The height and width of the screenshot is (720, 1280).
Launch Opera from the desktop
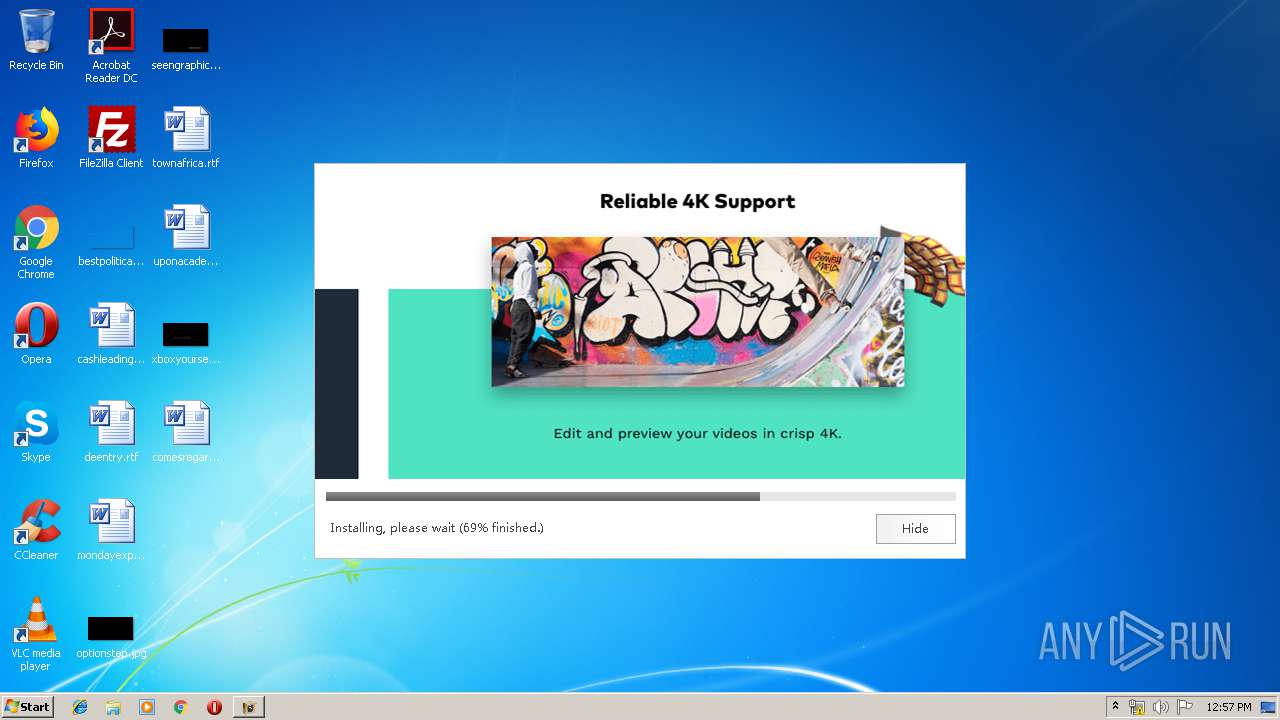[x=36, y=334]
